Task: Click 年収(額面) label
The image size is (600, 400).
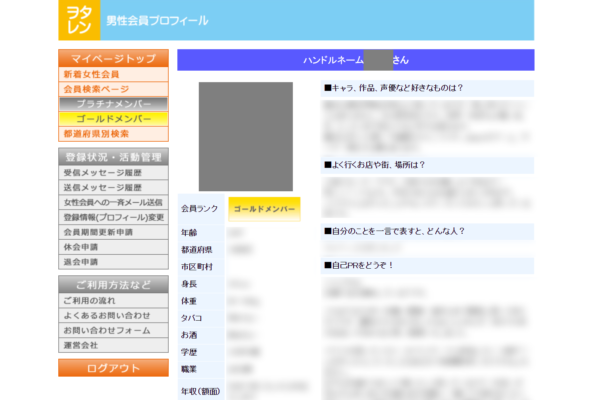Action: (201, 391)
